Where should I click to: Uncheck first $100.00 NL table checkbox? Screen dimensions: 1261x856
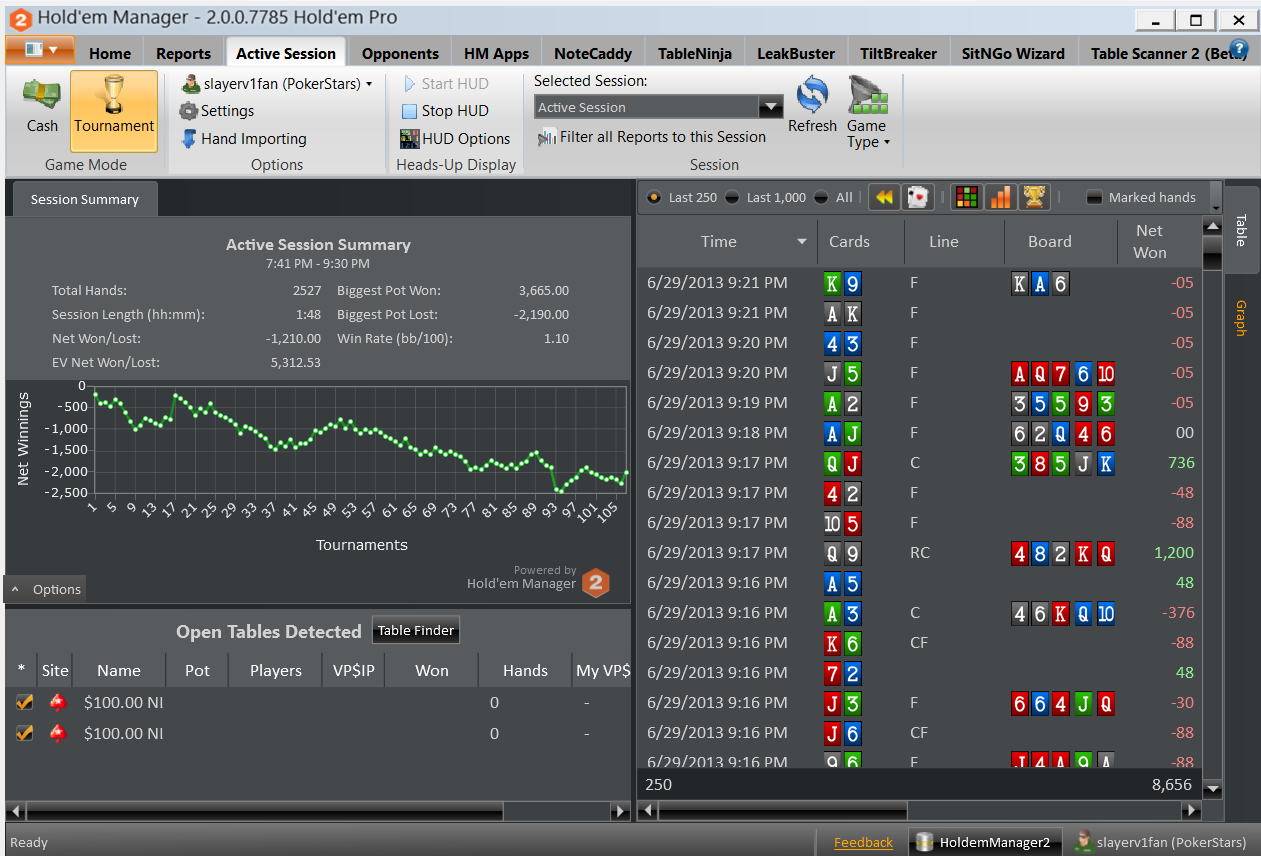tap(24, 703)
